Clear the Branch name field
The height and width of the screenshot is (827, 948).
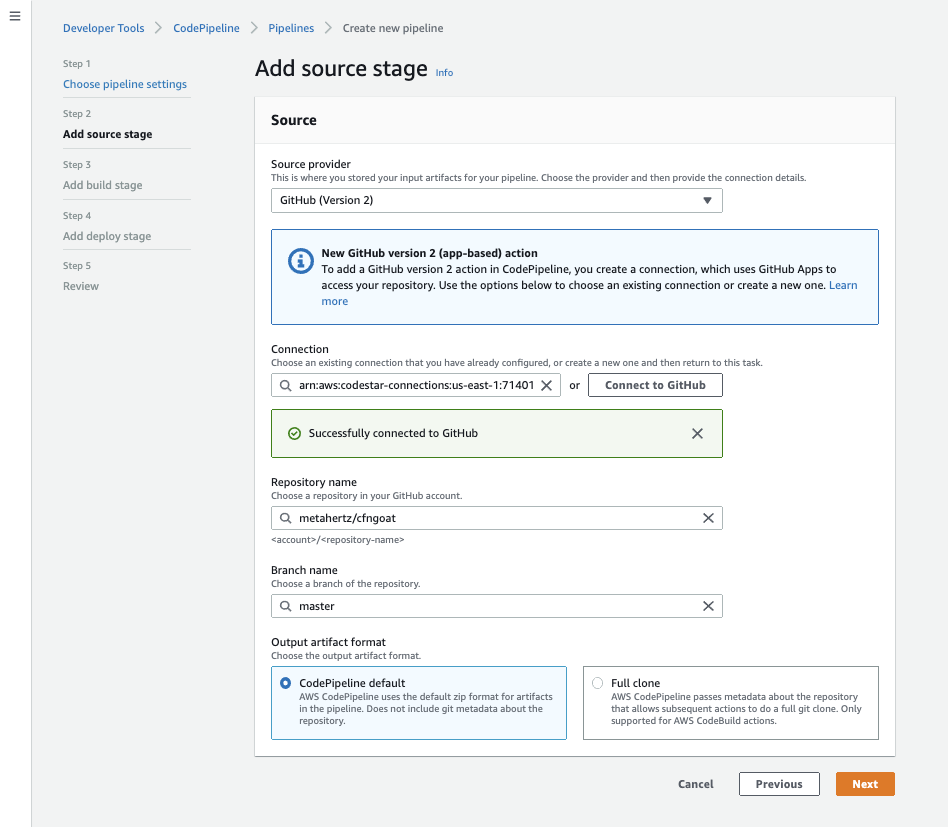[708, 606]
